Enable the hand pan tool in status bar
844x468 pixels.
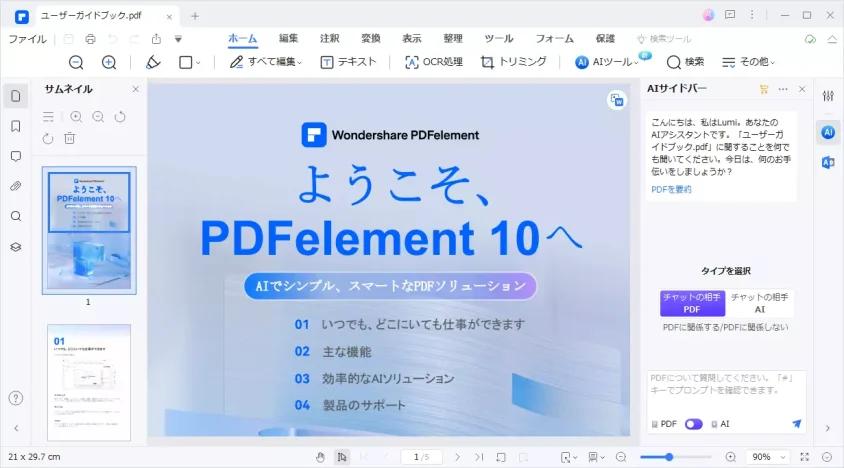pyautogui.click(x=320, y=457)
